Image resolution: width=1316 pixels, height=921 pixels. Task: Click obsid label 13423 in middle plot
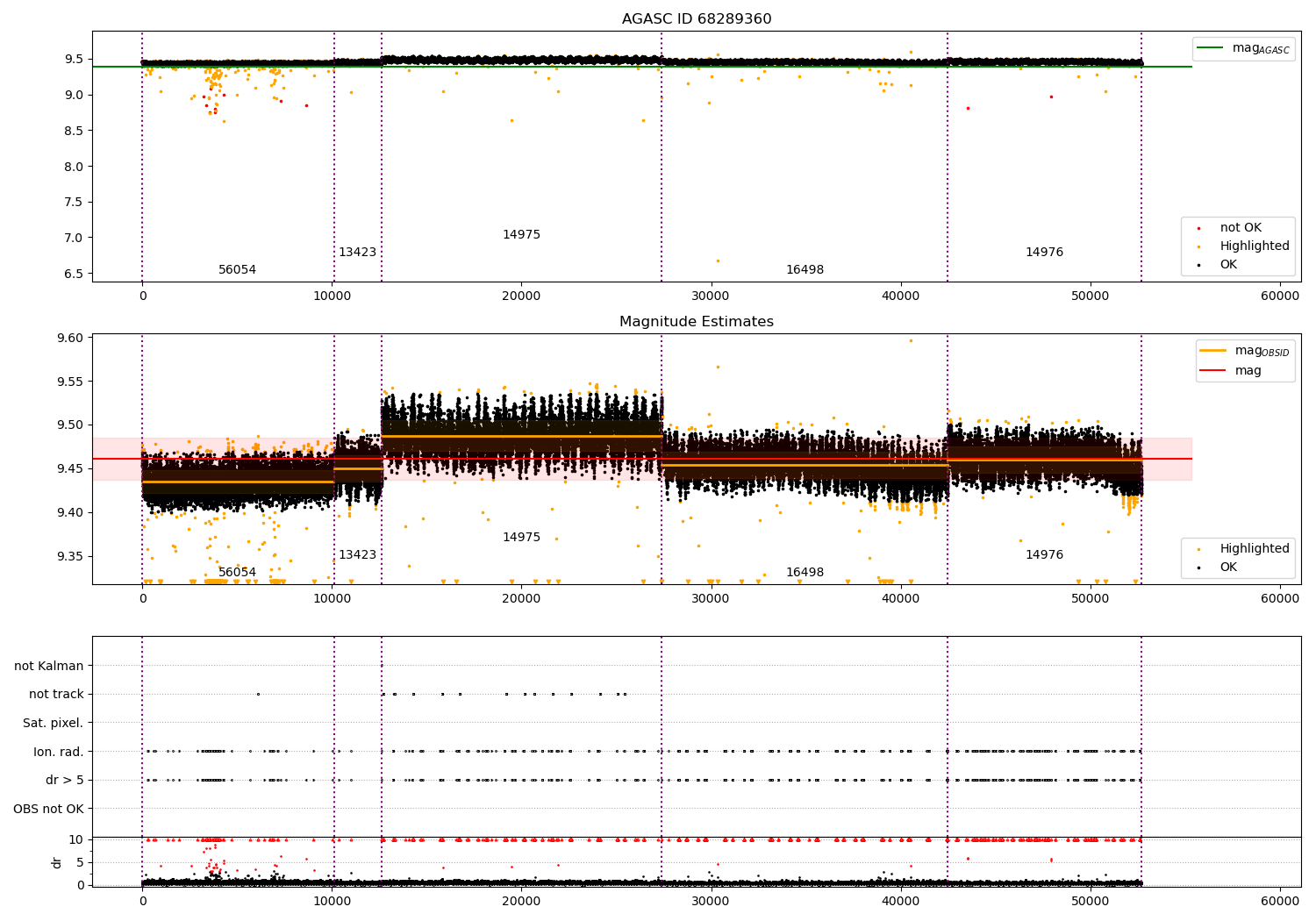pyautogui.click(x=357, y=555)
